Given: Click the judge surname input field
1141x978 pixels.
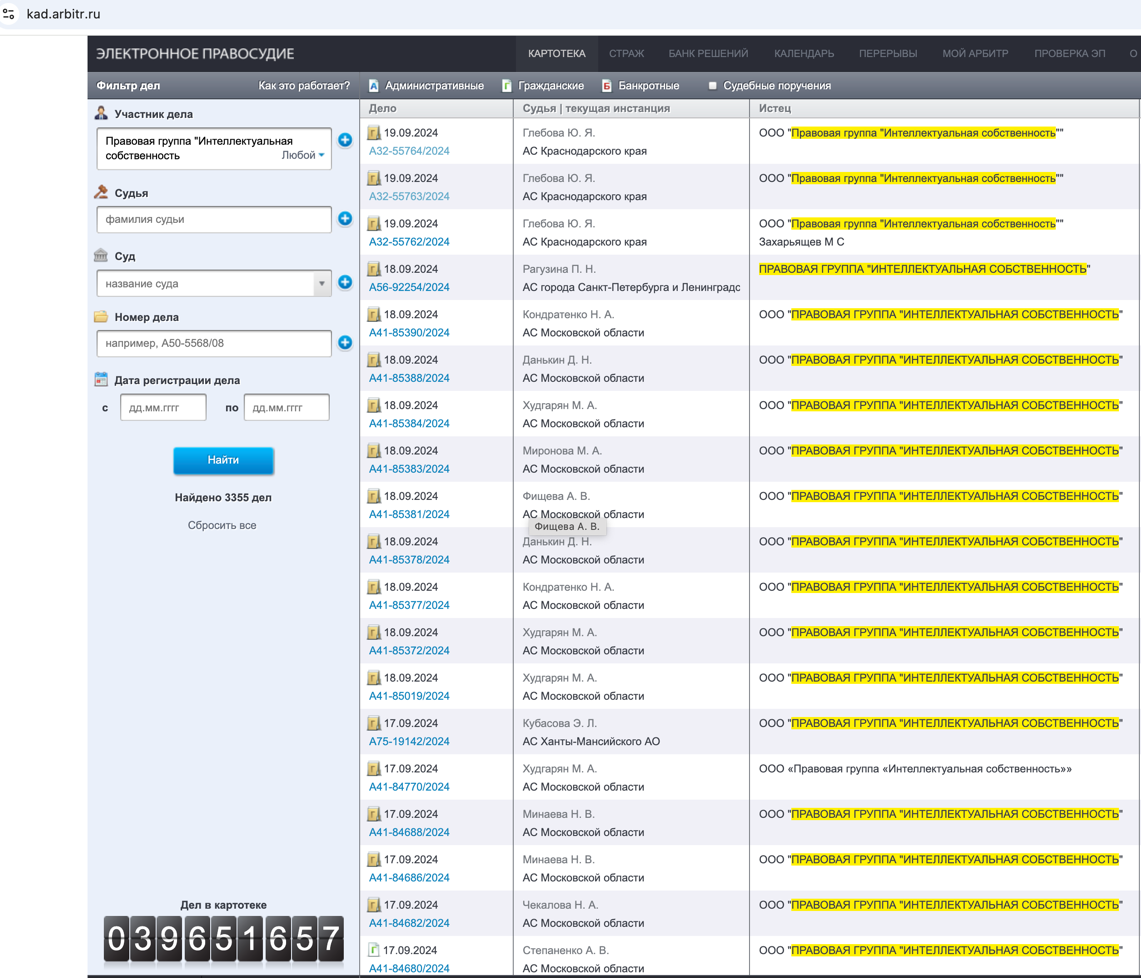Looking at the screenshot, I should [x=214, y=219].
